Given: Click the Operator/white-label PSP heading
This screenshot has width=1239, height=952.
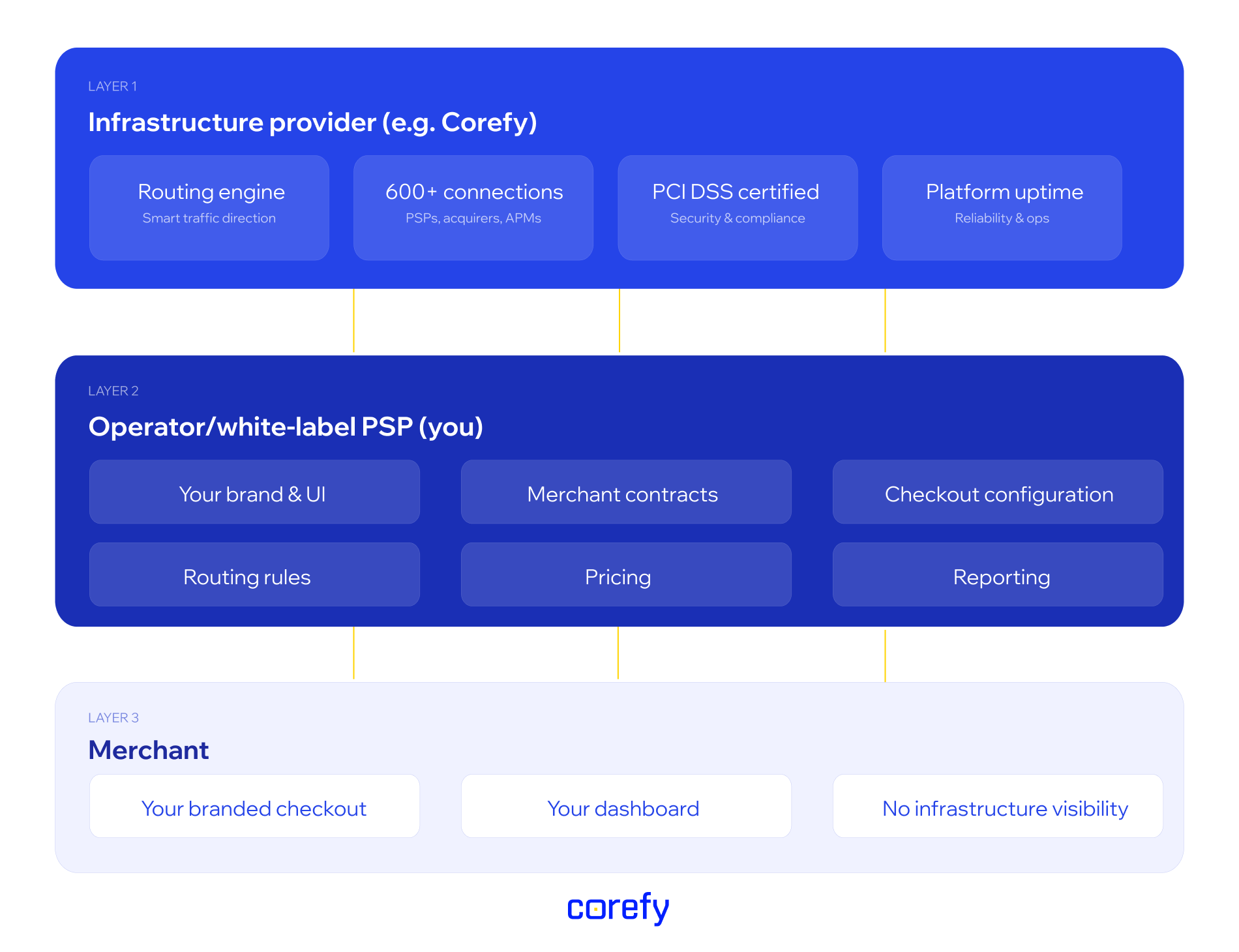Looking at the screenshot, I should [286, 427].
